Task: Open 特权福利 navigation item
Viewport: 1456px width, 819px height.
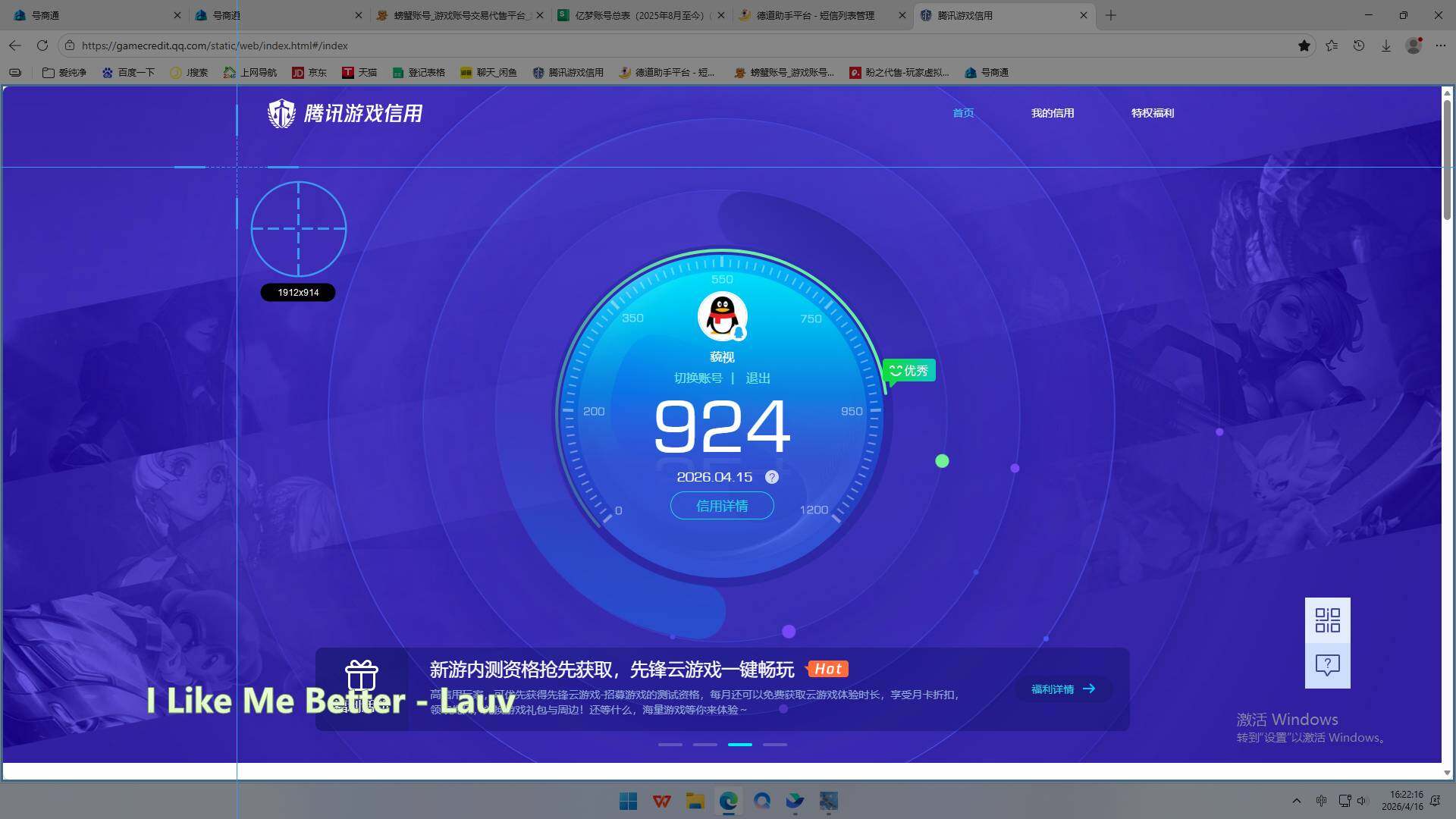Action: [x=1153, y=113]
